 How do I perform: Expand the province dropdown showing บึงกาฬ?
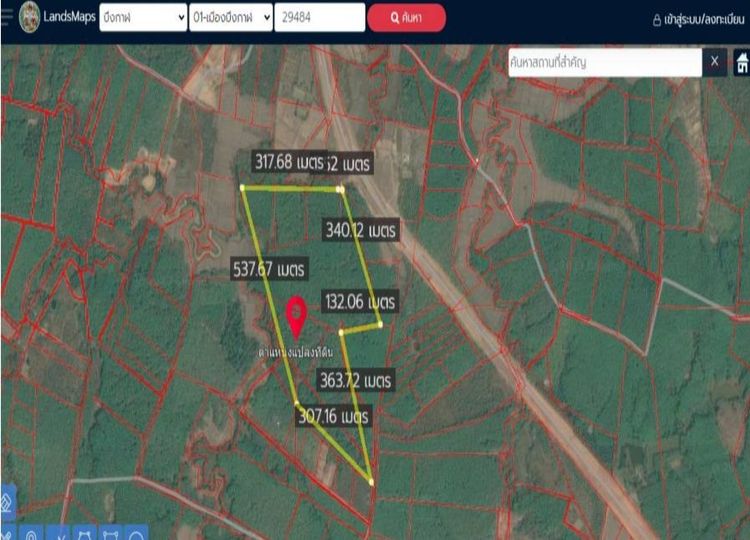[x=143, y=18]
